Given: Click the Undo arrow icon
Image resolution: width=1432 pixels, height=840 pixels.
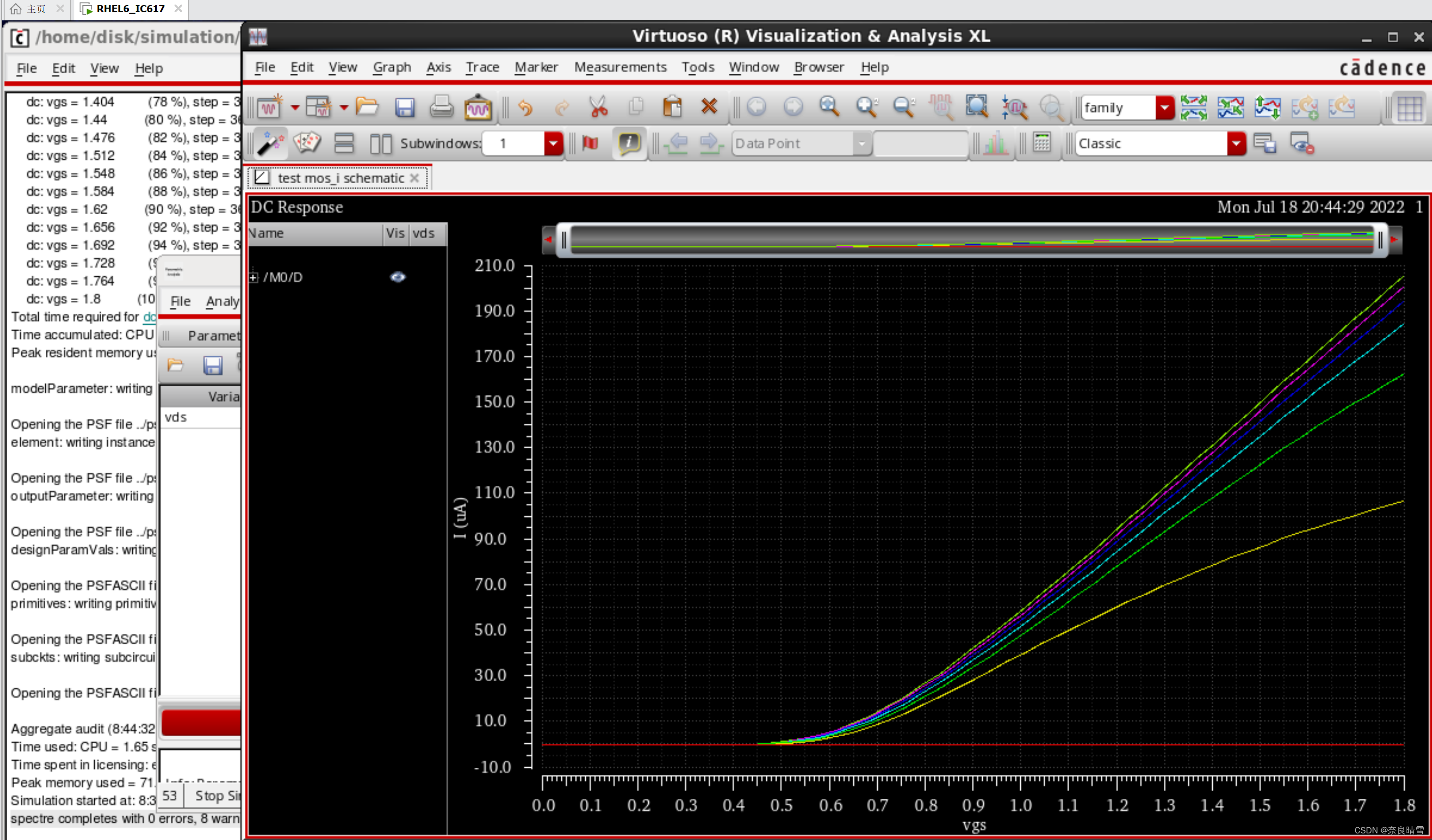Looking at the screenshot, I should pos(525,107).
